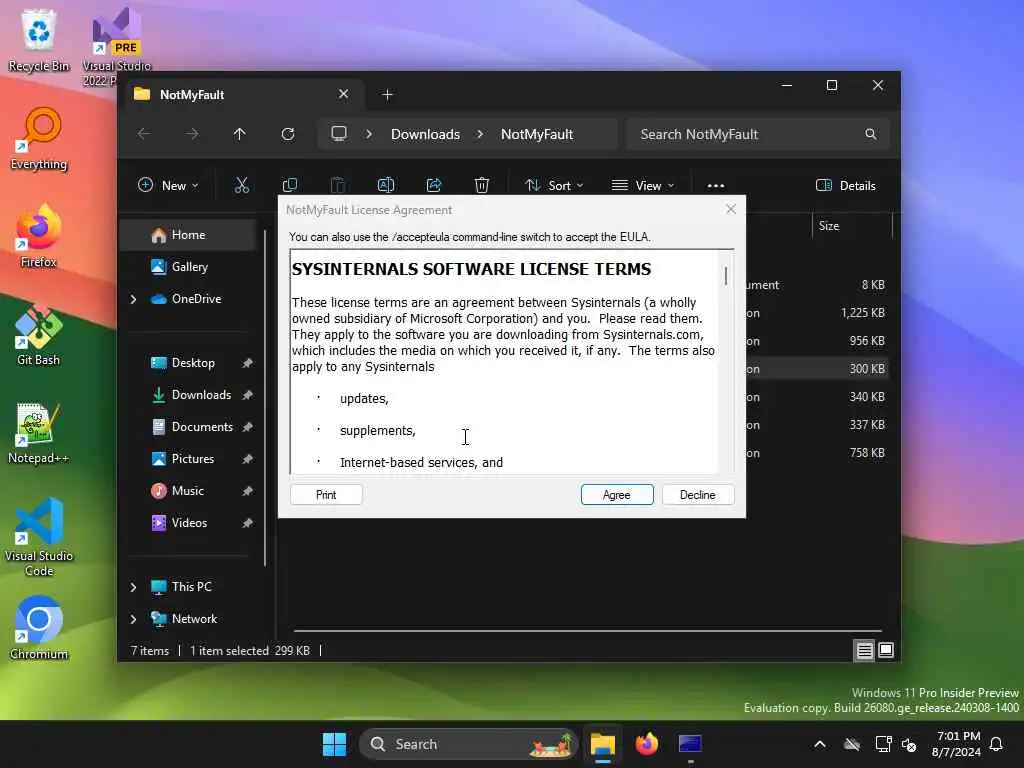Select This PC in the navigation pane
Viewport: 1024px width, 768px height.
pyautogui.click(x=191, y=586)
